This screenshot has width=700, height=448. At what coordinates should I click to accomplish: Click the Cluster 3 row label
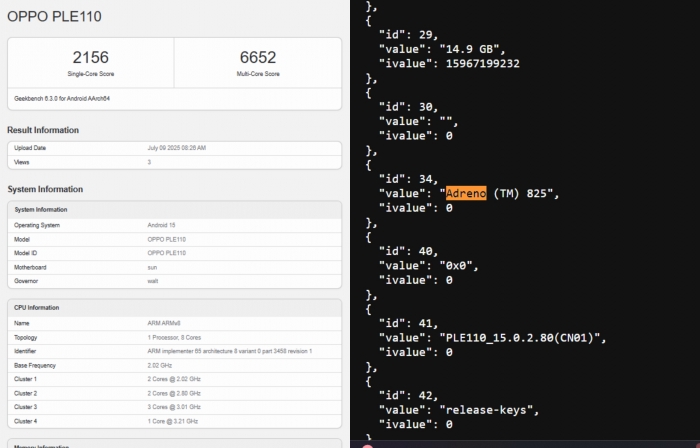[x=25, y=407]
